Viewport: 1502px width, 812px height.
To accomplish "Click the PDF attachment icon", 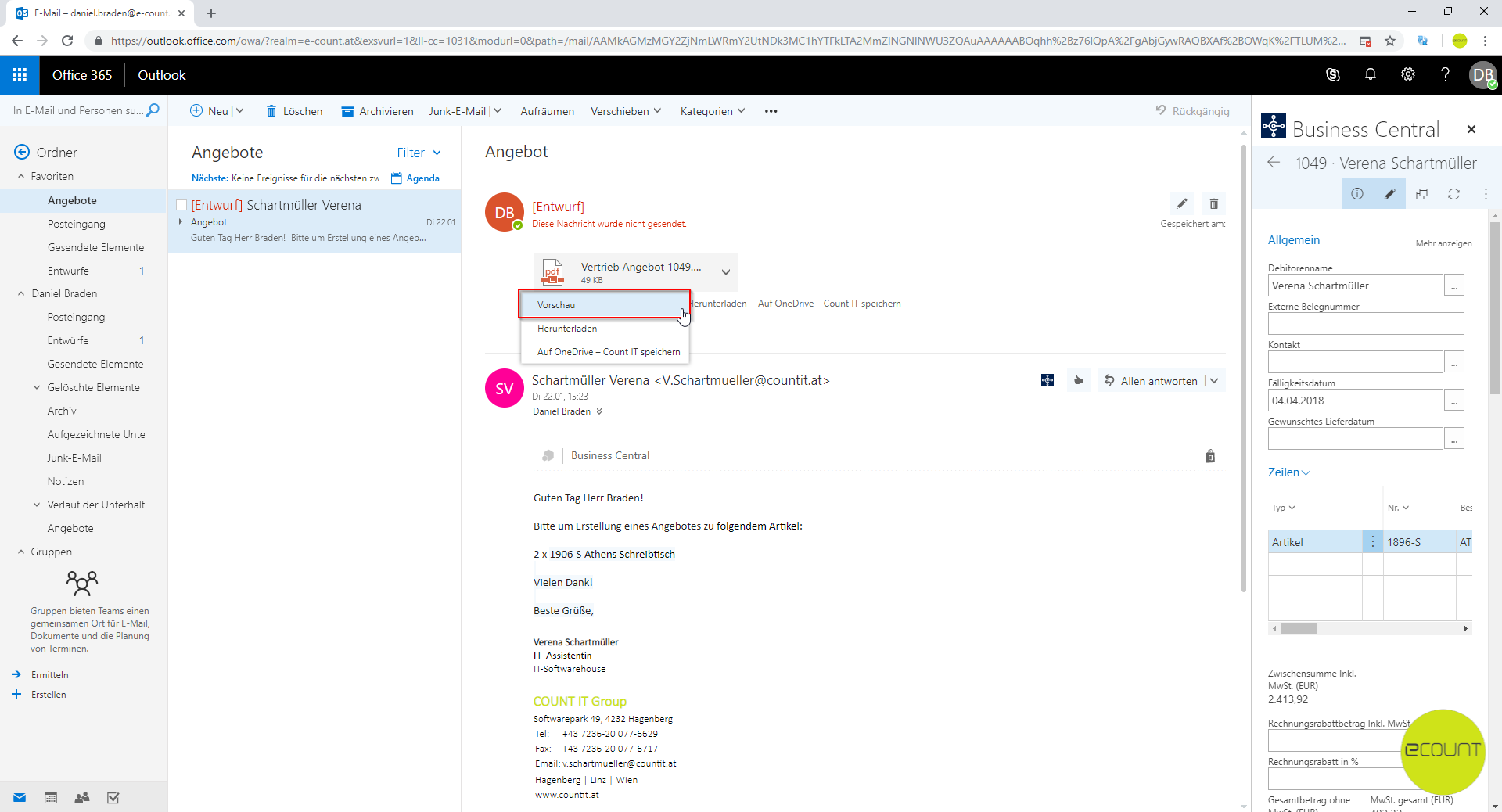I will 553,272.
